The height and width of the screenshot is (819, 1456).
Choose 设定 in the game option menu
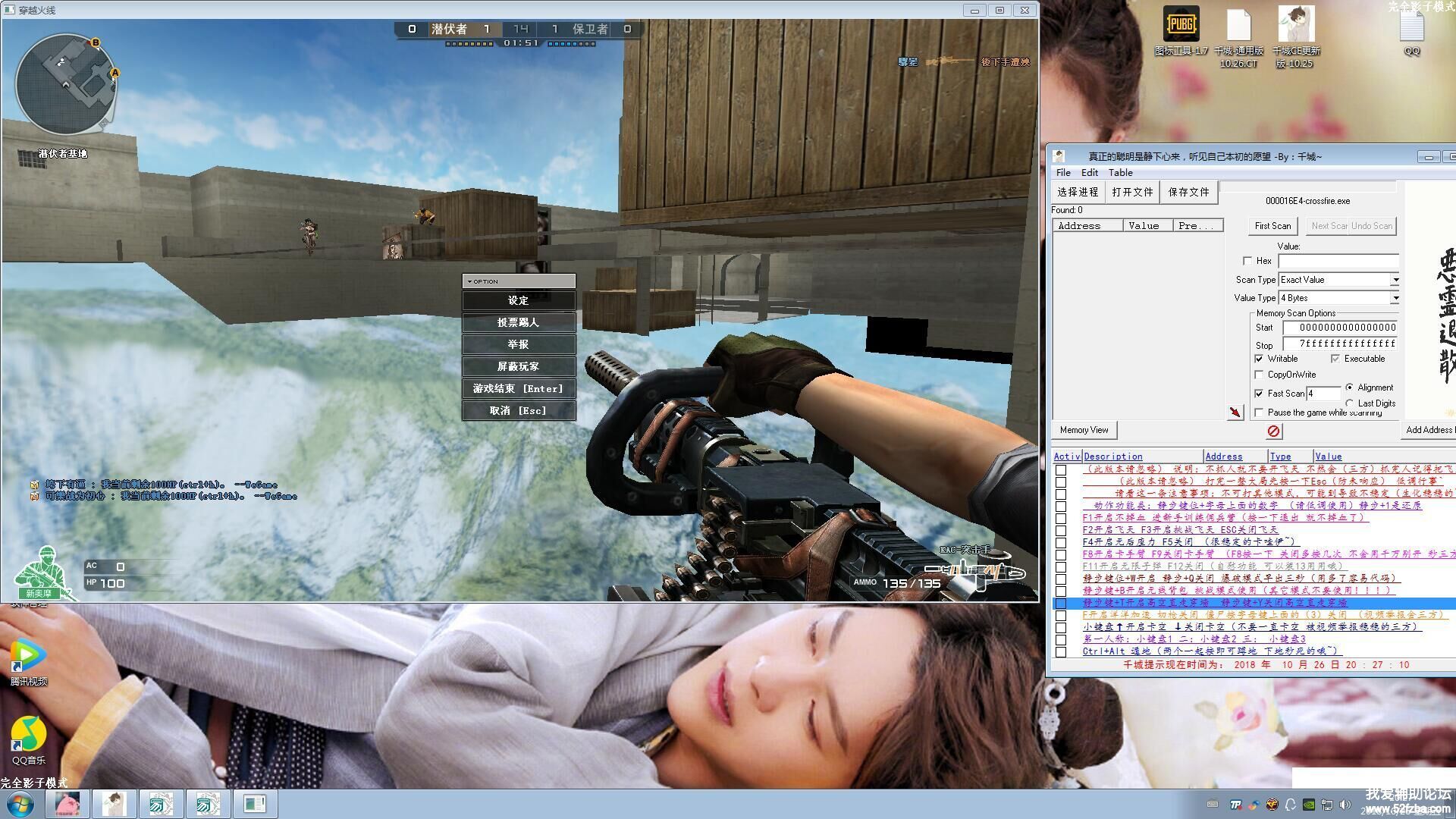[x=519, y=300]
